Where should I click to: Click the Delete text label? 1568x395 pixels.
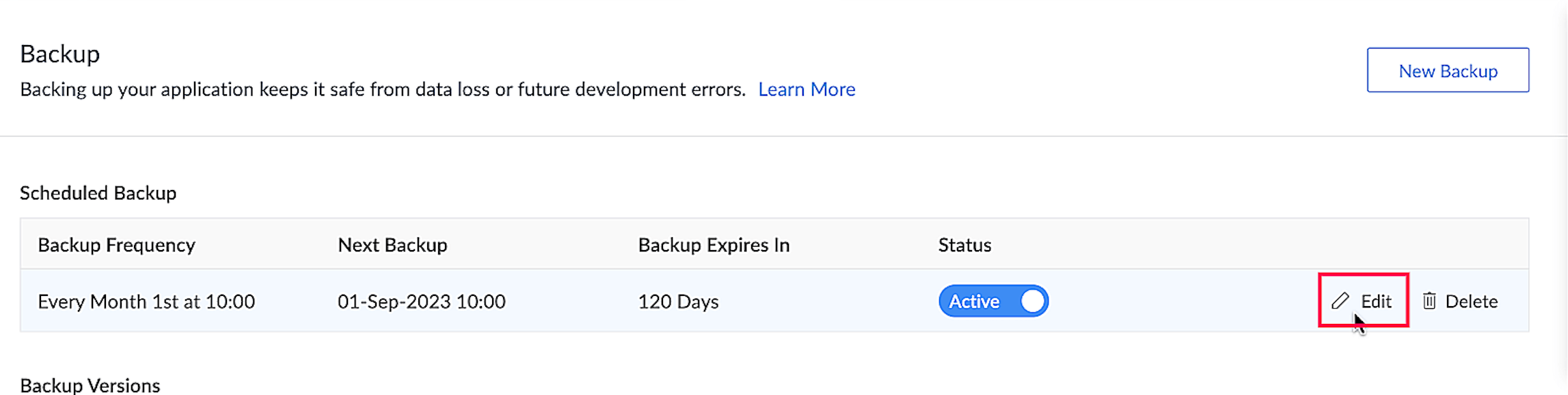pyautogui.click(x=1472, y=301)
